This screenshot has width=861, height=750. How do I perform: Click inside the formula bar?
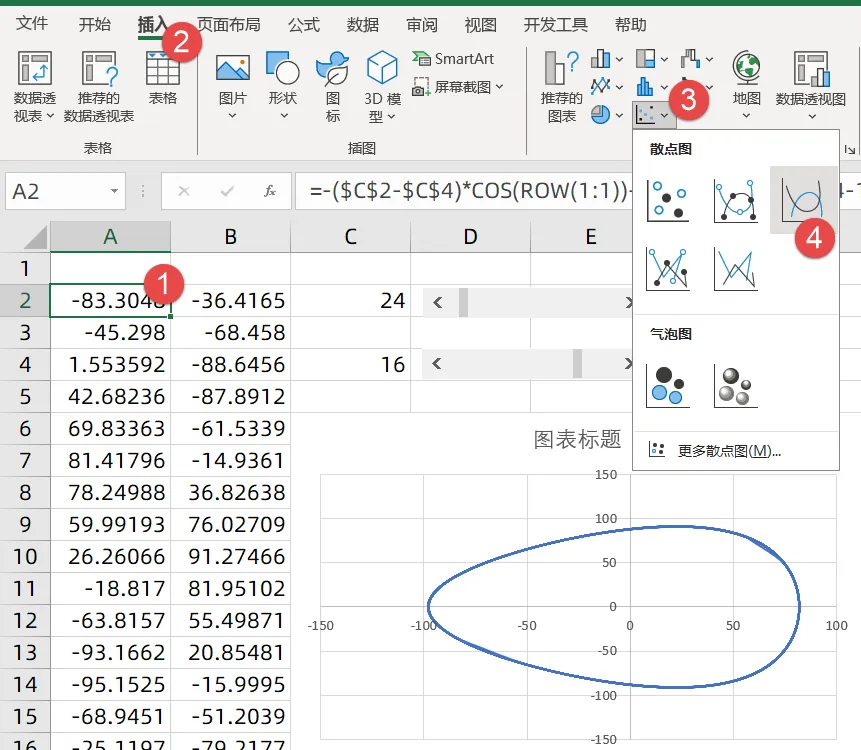click(463, 191)
